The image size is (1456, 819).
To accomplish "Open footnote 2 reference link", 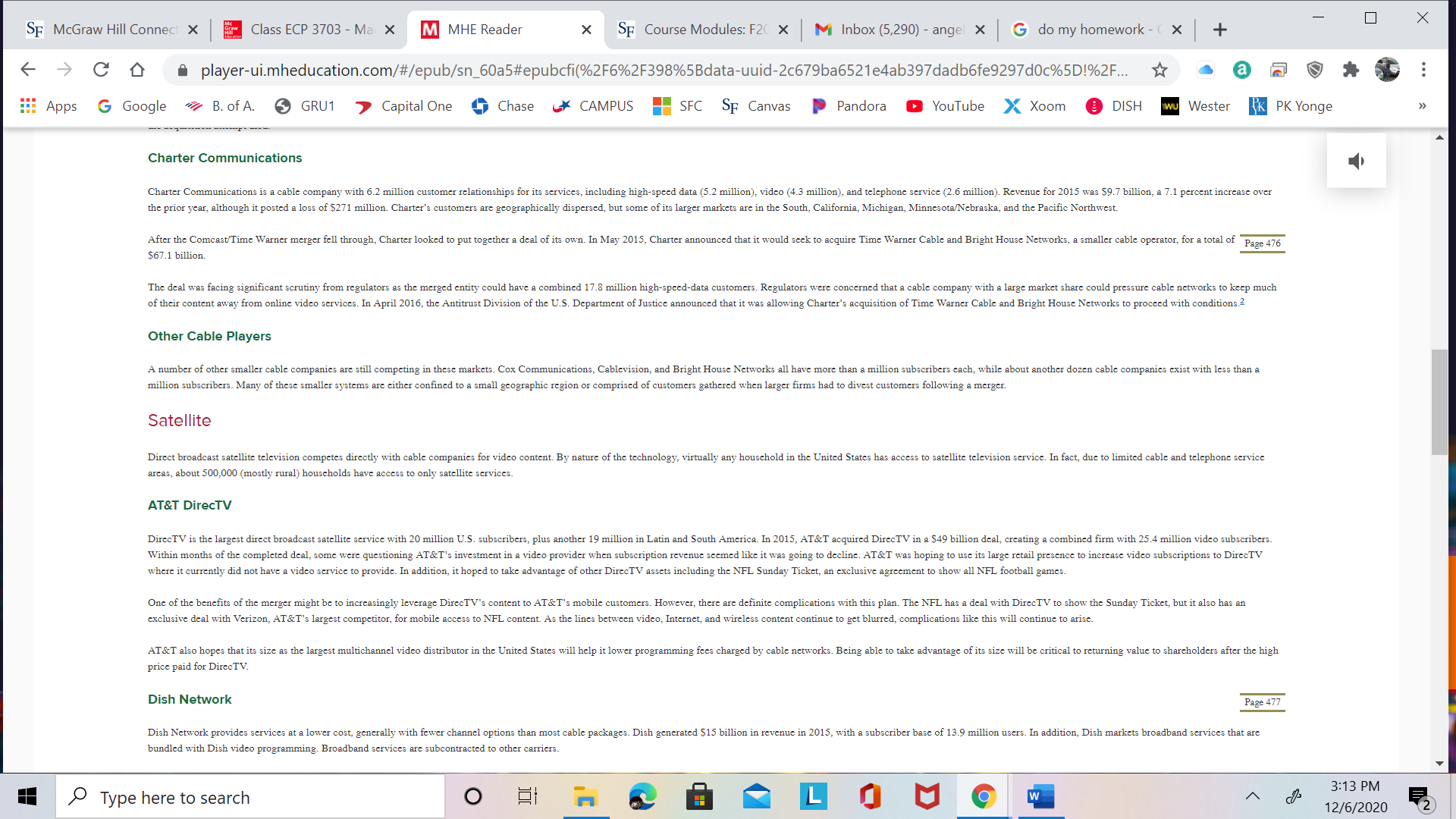I will 1242,302.
